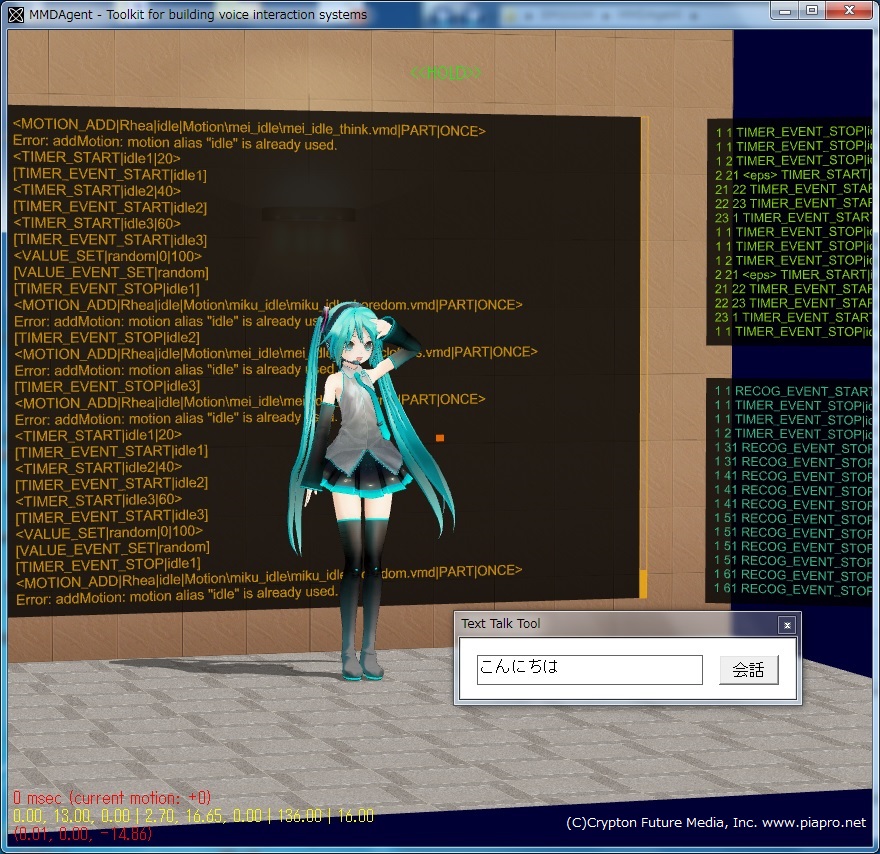The image size is (880, 854).
Task: Click the [TIMER_EVENT_STOP|idle3] log line
Action: 107,386
